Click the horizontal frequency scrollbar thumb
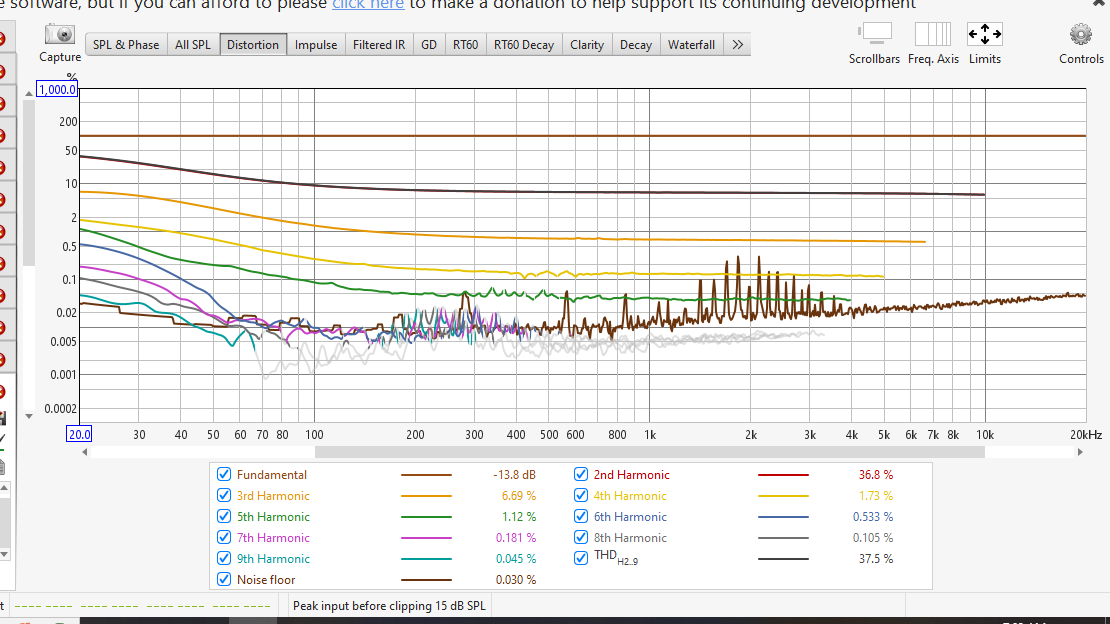Screen dimensions: 1110x624 650,452
